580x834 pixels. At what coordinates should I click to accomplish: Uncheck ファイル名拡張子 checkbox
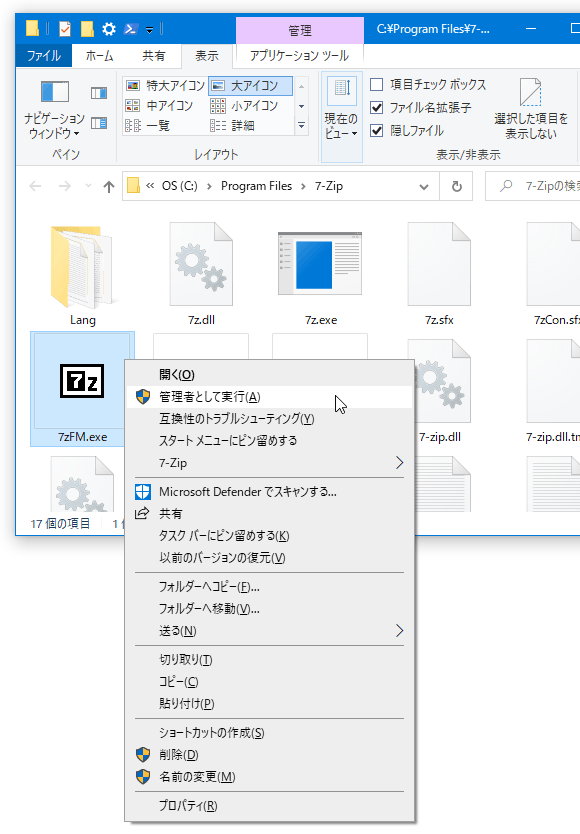(377, 107)
